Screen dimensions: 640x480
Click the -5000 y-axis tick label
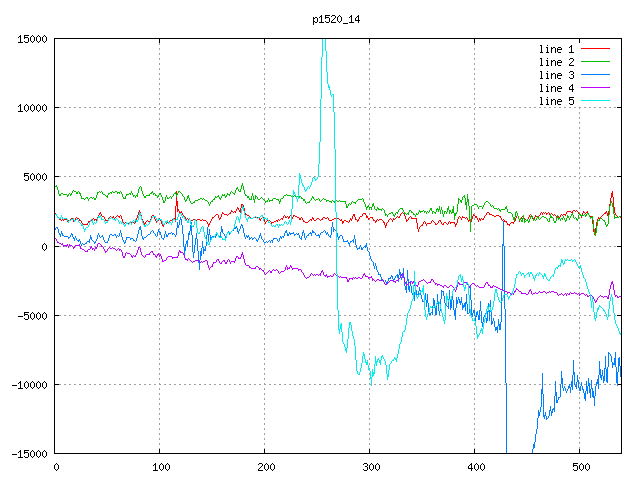point(32,316)
